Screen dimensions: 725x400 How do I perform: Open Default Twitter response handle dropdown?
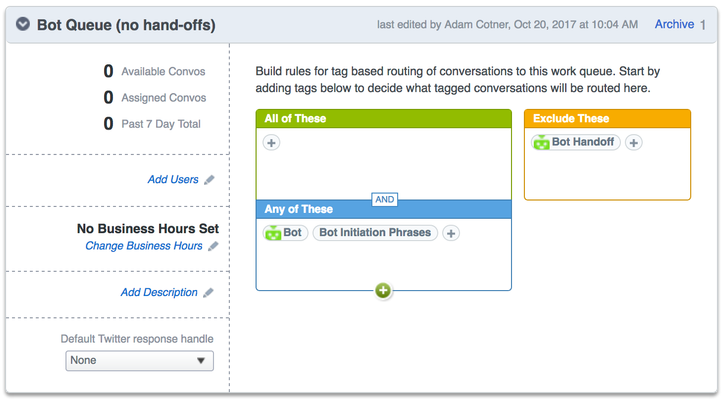coord(139,361)
